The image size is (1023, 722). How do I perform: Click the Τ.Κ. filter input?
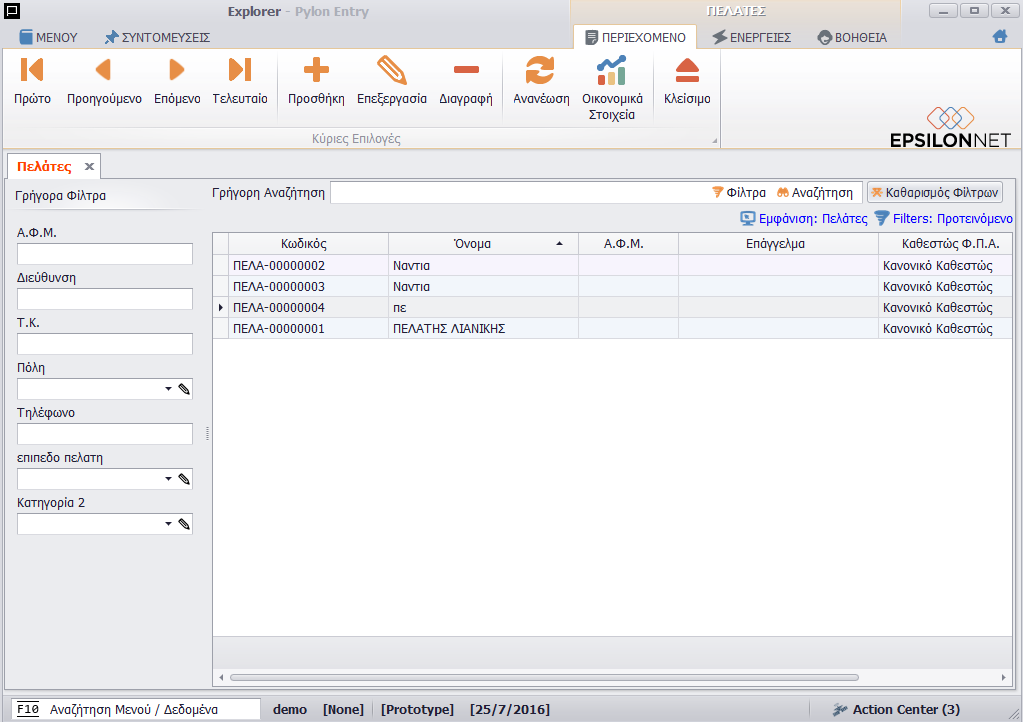104,344
